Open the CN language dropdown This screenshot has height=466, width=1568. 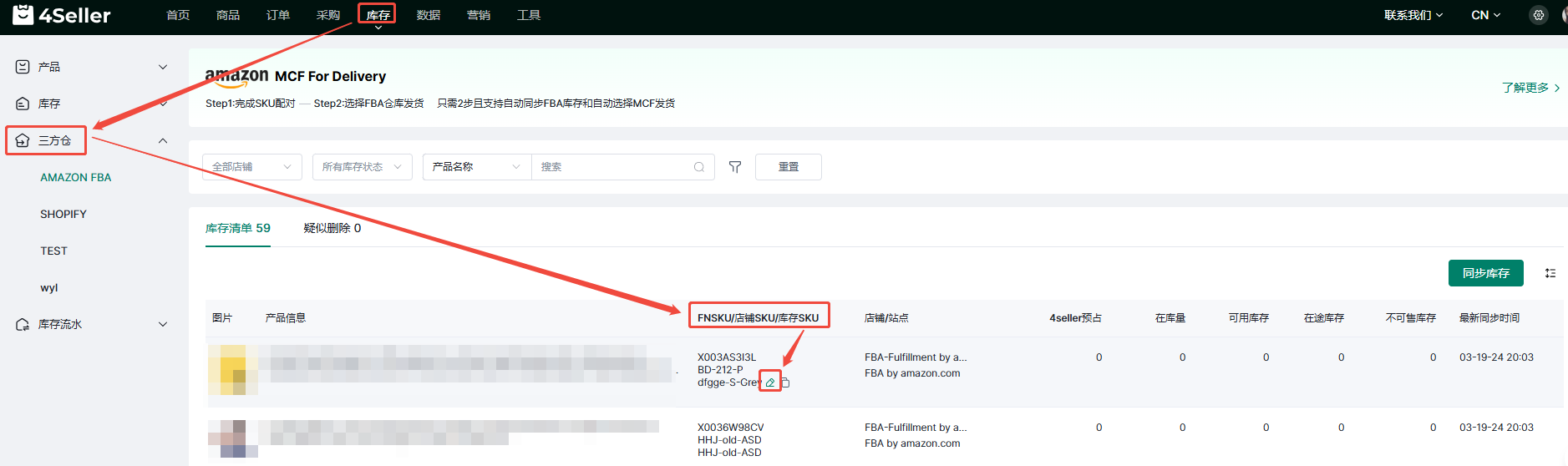1486,15
